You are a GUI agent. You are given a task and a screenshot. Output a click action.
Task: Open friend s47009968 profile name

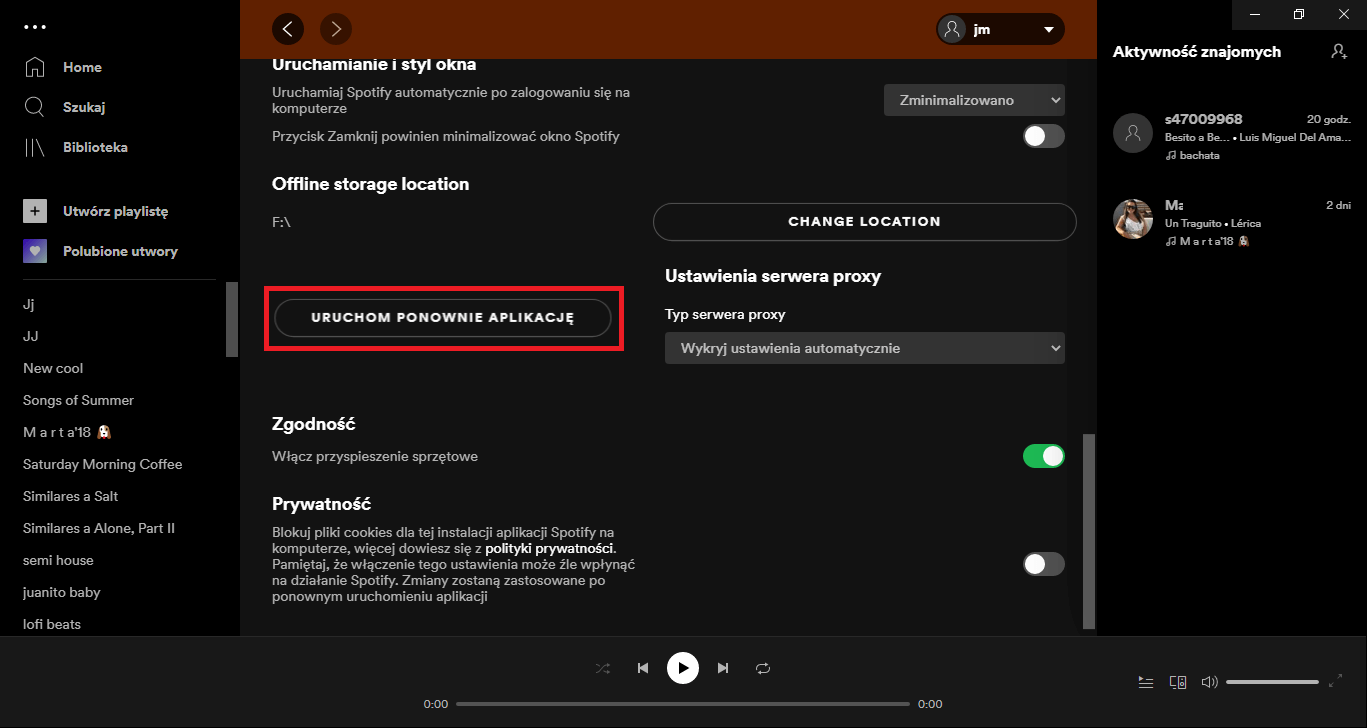(x=1204, y=119)
